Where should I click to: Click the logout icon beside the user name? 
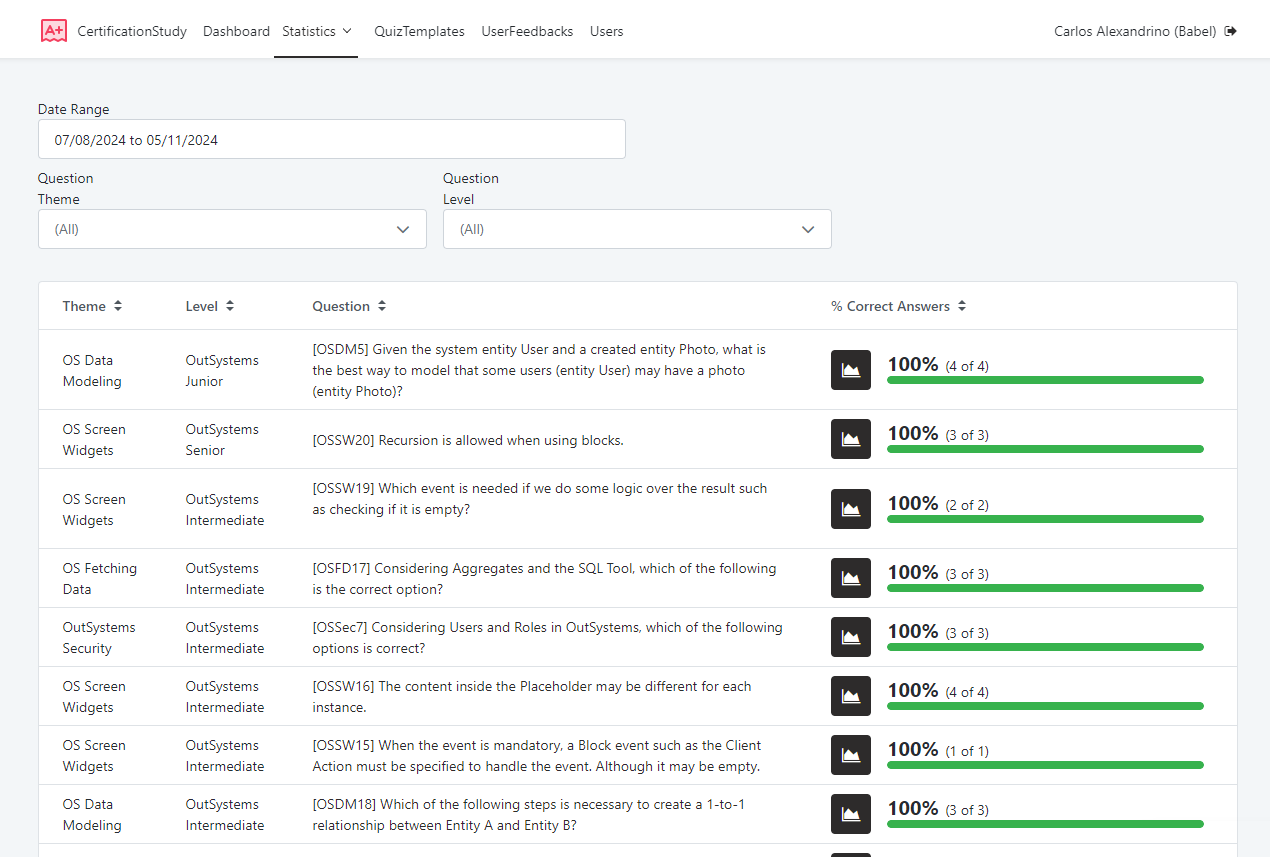[1230, 31]
